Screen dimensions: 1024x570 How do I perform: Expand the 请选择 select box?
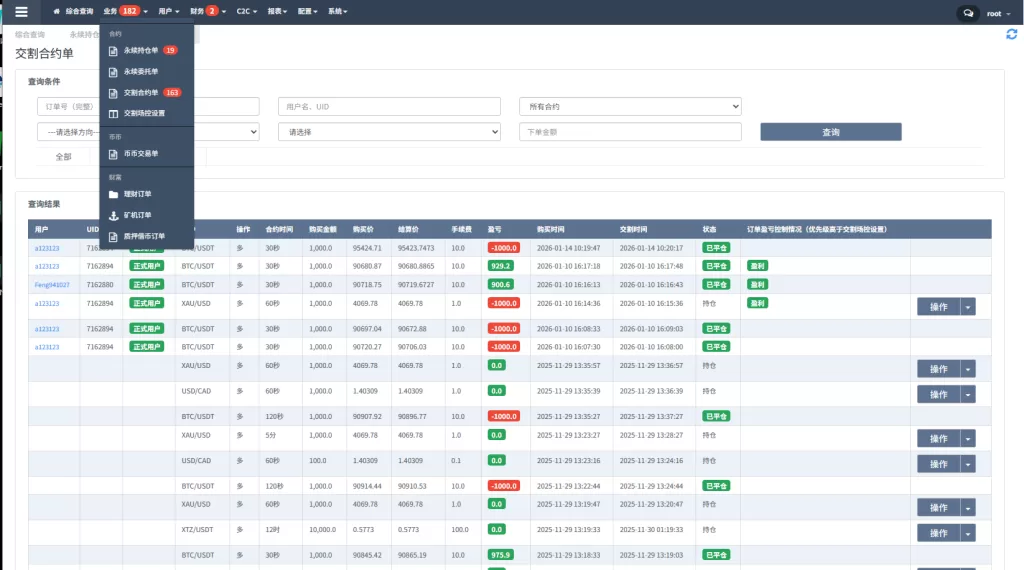click(390, 132)
